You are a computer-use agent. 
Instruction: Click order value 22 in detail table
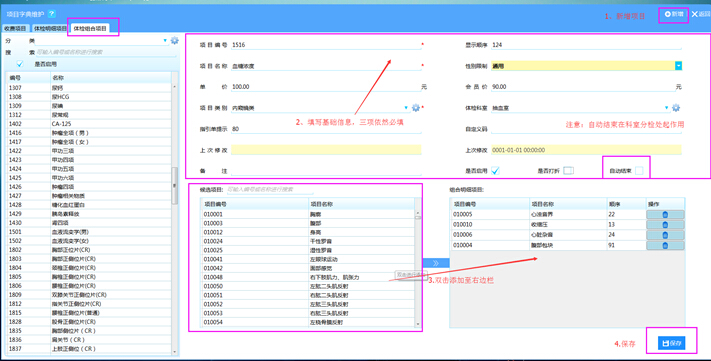click(626, 215)
